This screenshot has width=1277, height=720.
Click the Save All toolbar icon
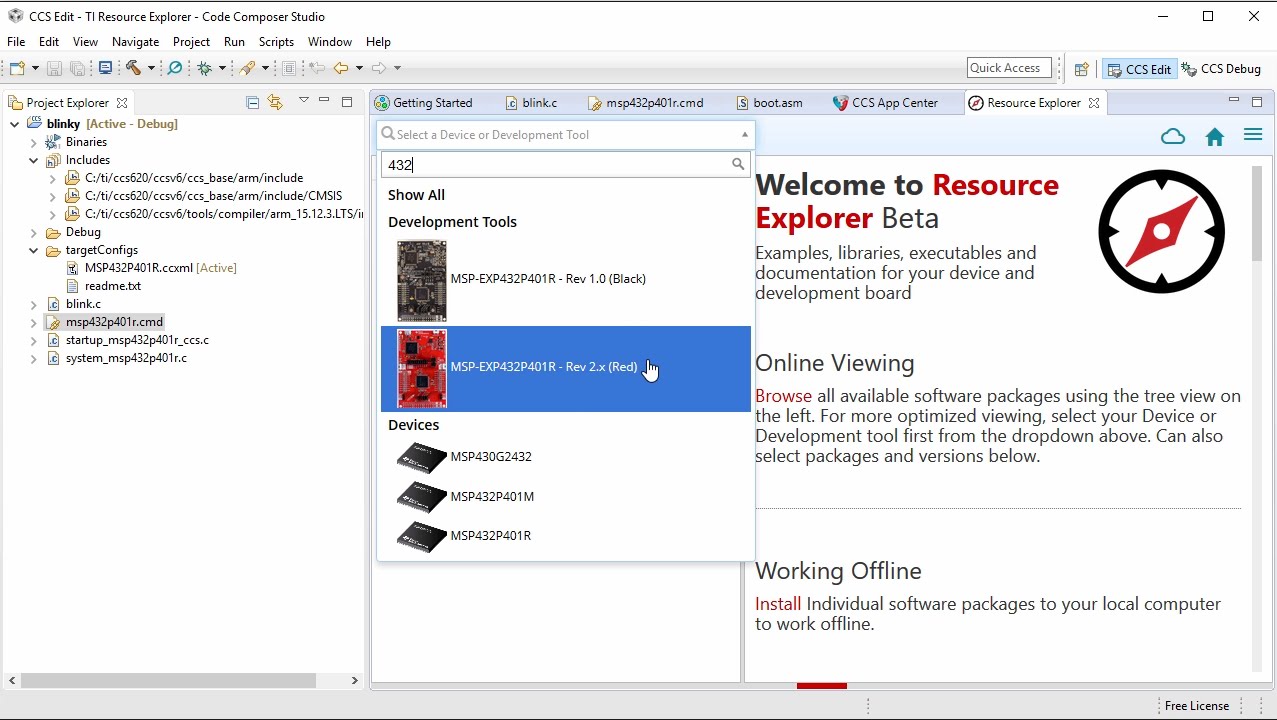[x=78, y=68]
